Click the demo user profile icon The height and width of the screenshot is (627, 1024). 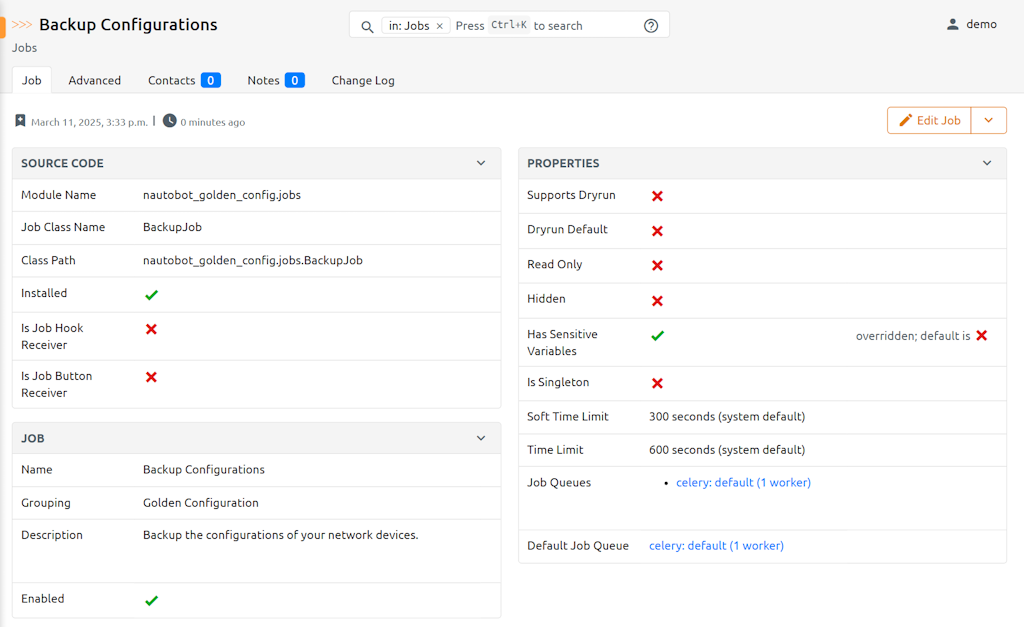[952, 24]
